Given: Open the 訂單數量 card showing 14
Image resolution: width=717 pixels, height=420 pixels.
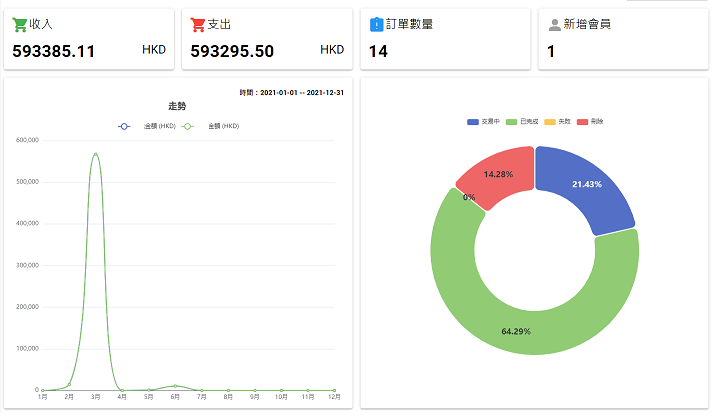Looking at the screenshot, I should pyautogui.click(x=444, y=40).
